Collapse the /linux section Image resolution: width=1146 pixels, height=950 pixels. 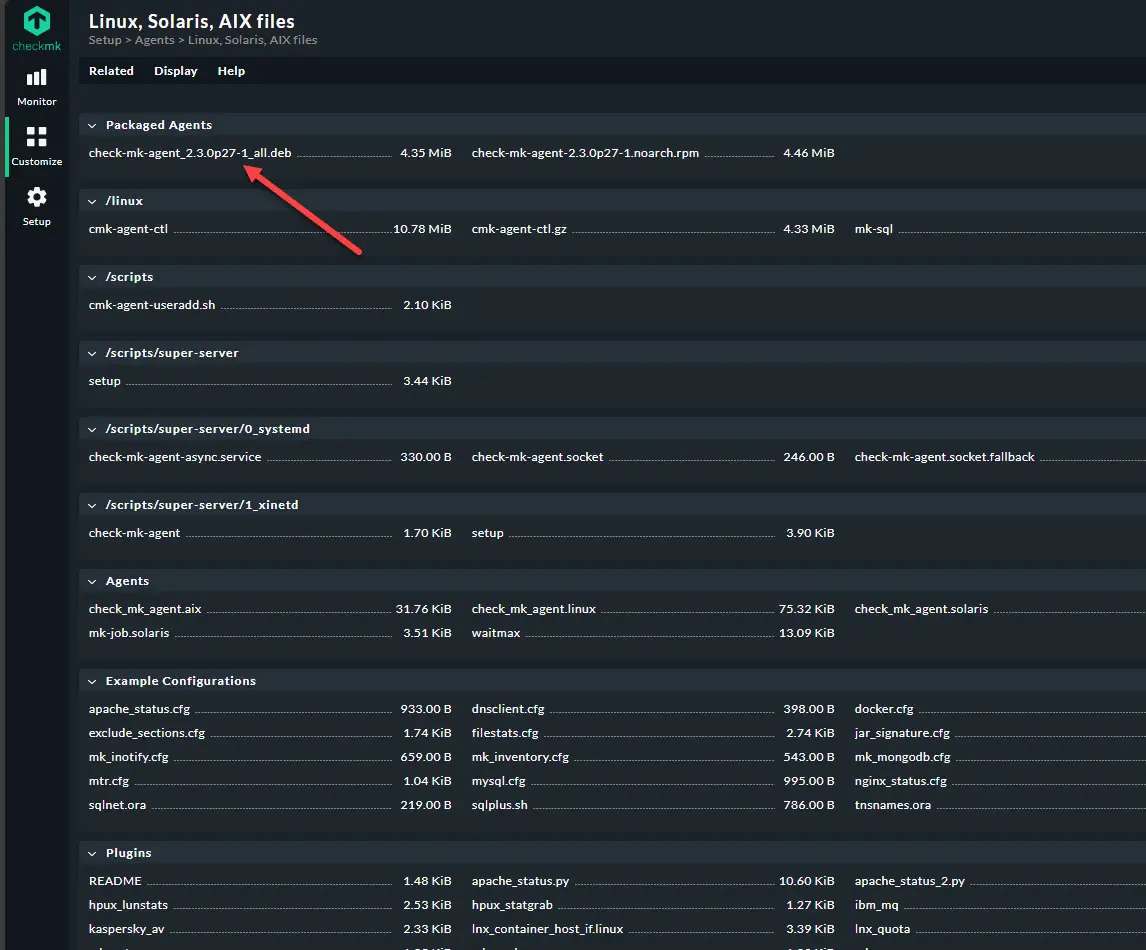(x=92, y=202)
